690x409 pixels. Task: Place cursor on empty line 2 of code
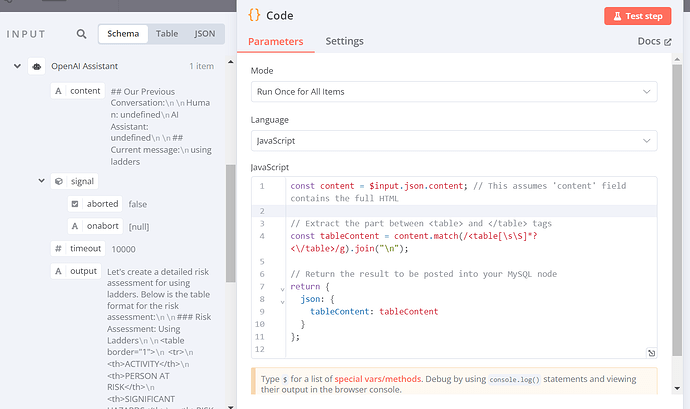[x=471, y=211]
